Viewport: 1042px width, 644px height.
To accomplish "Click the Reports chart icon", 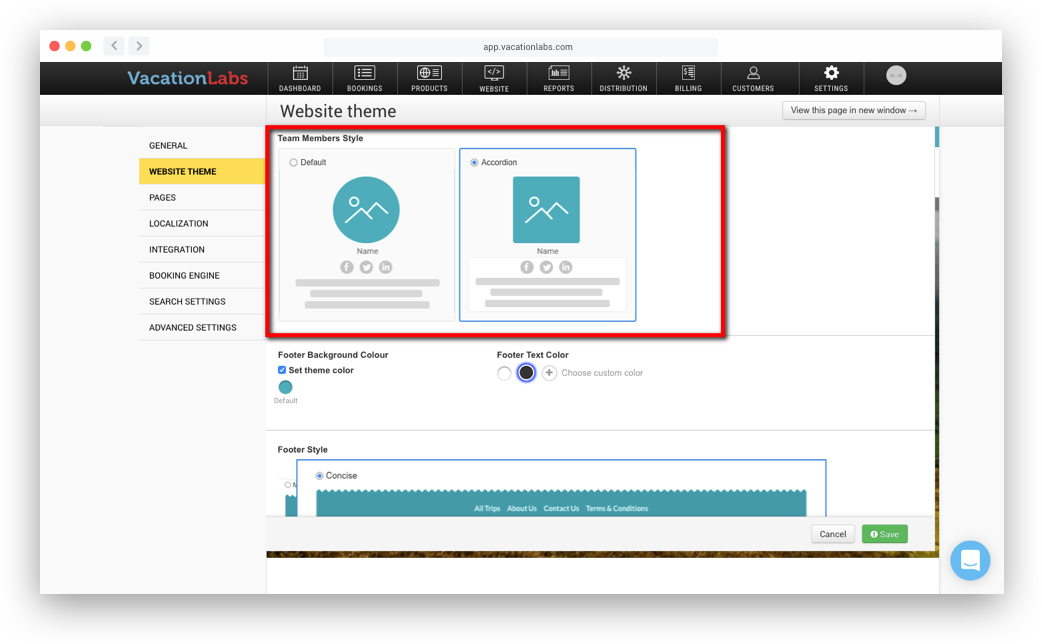I will click(558, 73).
